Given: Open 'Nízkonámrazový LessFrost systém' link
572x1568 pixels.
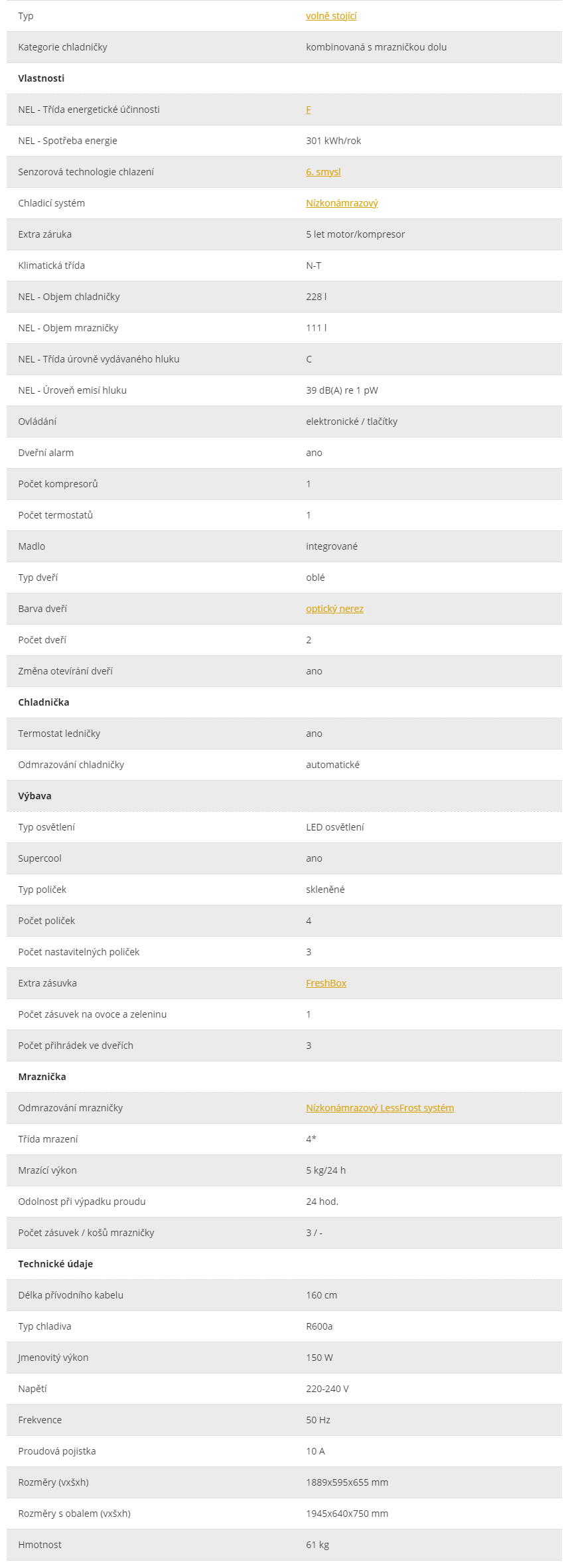Looking at the screenshot, I should 380,1108.
